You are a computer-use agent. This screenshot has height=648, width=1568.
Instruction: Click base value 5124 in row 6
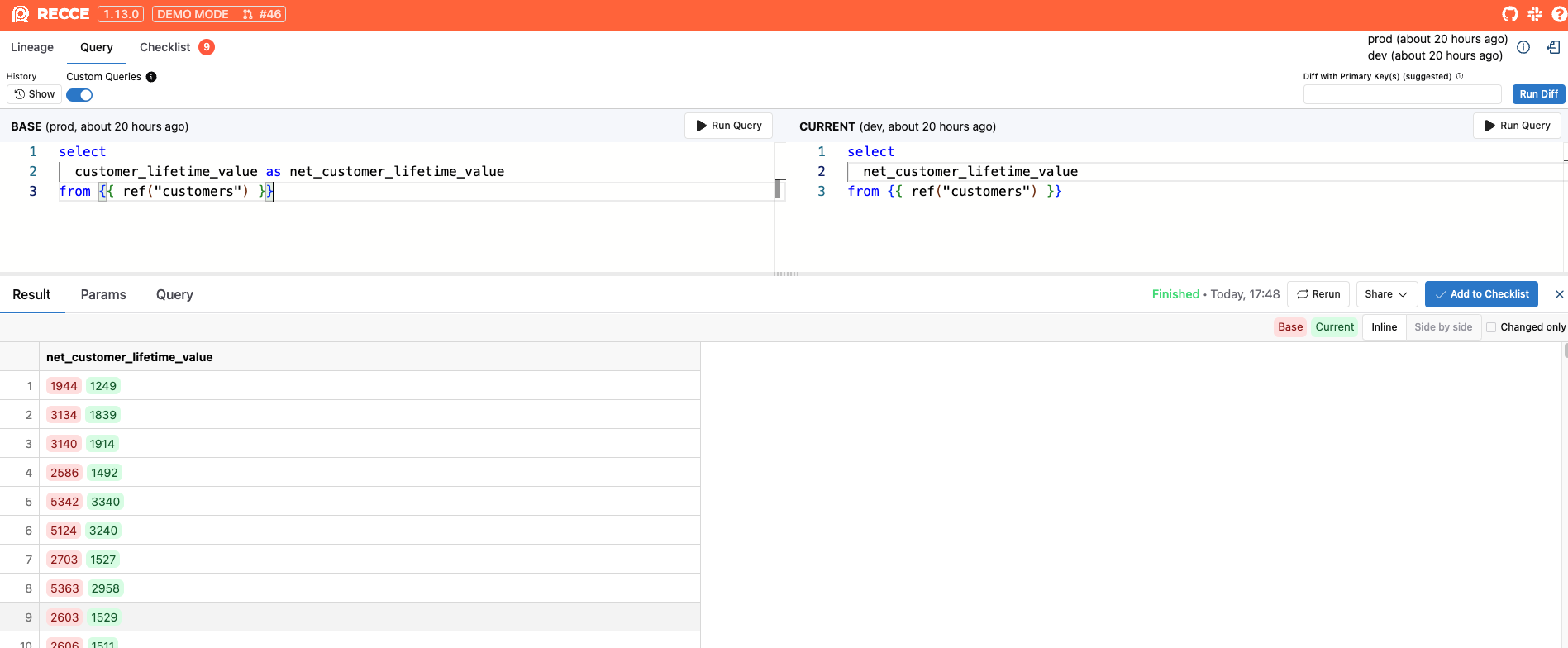64,531
